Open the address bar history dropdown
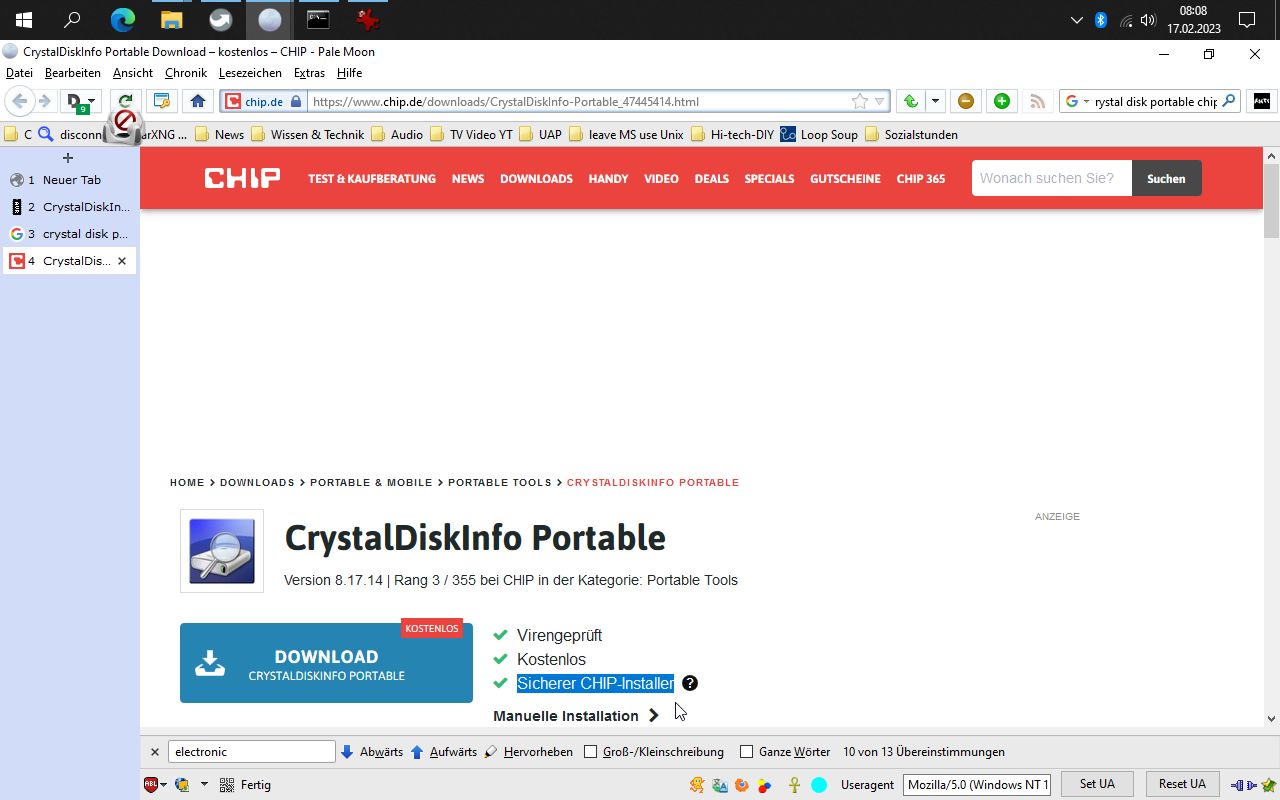 [880, 101]
